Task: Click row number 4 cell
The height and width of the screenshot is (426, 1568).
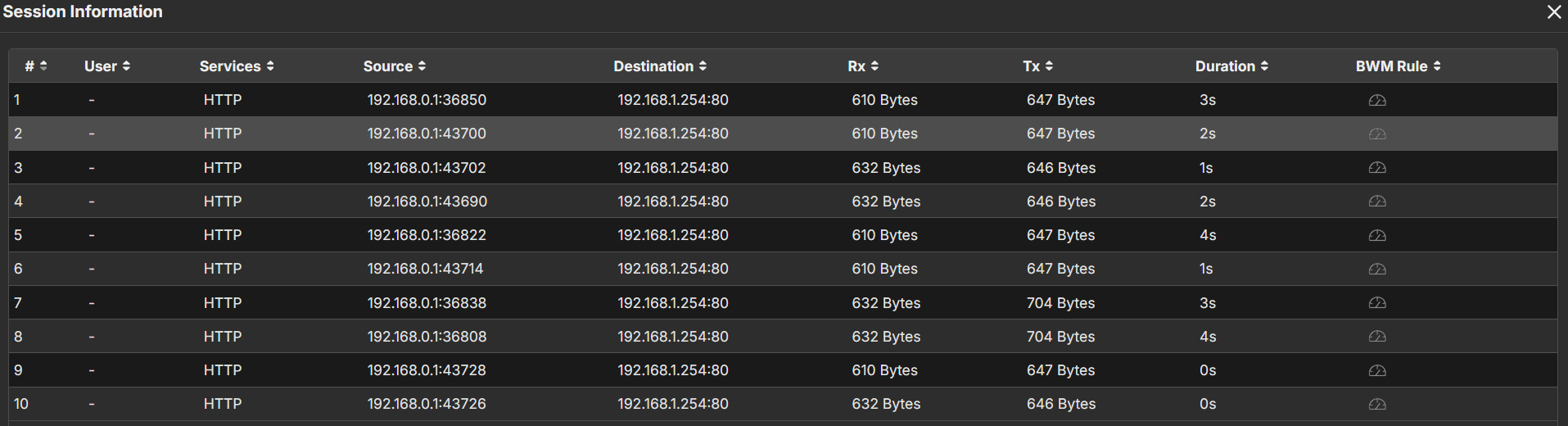Action: (18, 202)
